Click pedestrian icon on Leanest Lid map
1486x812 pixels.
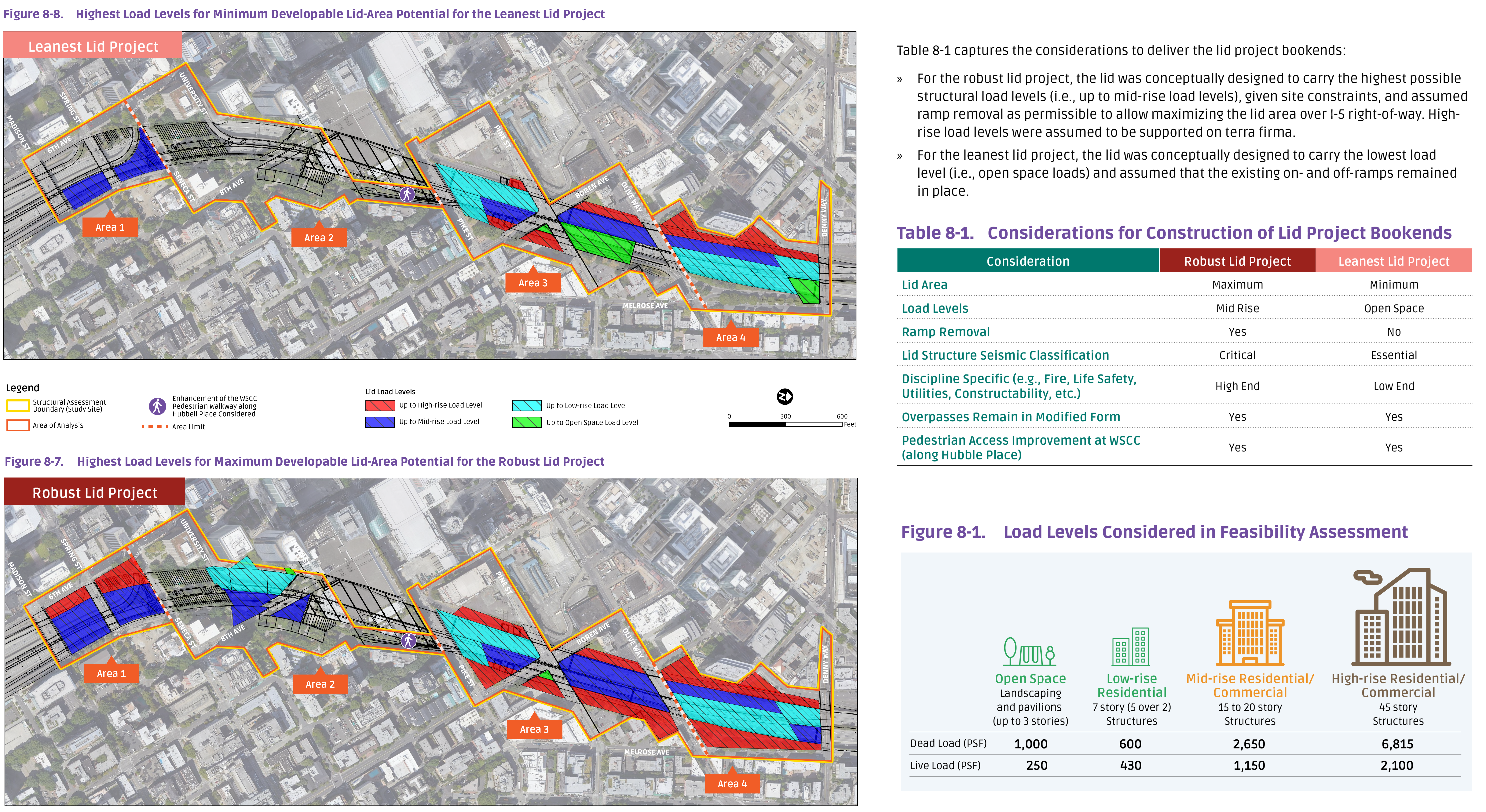pos(407,194)
